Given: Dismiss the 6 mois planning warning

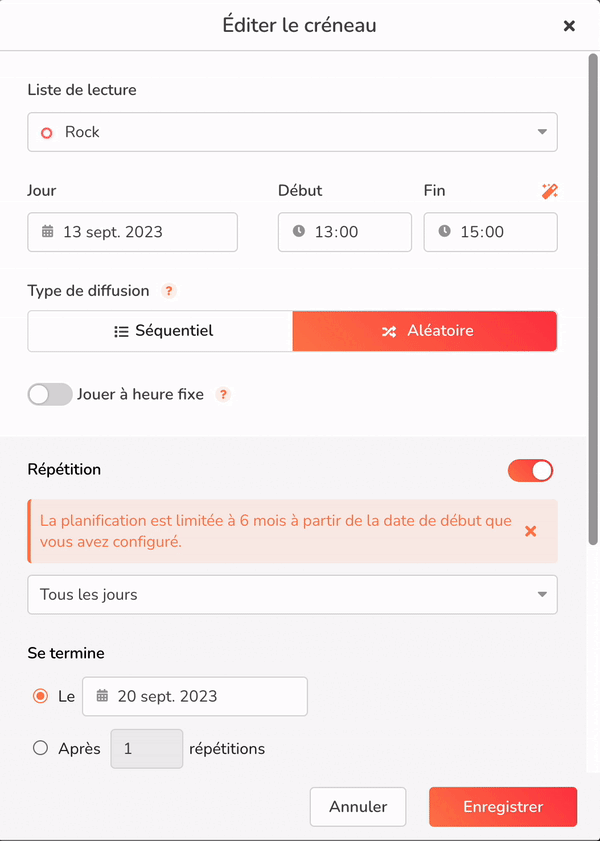Looking at the screenshot, I should coord(530,532).
